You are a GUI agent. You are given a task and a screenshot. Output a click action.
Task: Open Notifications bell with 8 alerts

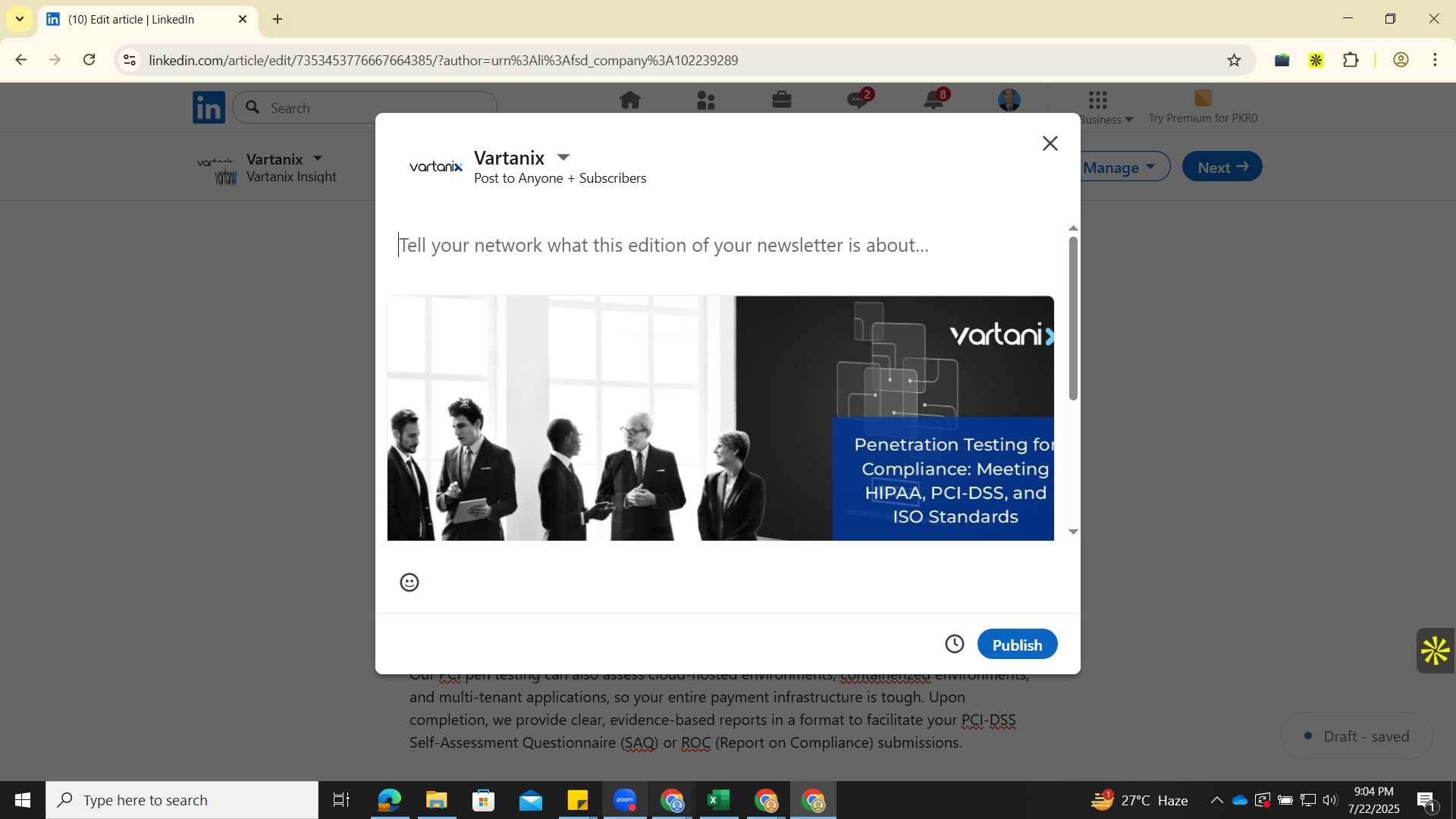(934, 99)
